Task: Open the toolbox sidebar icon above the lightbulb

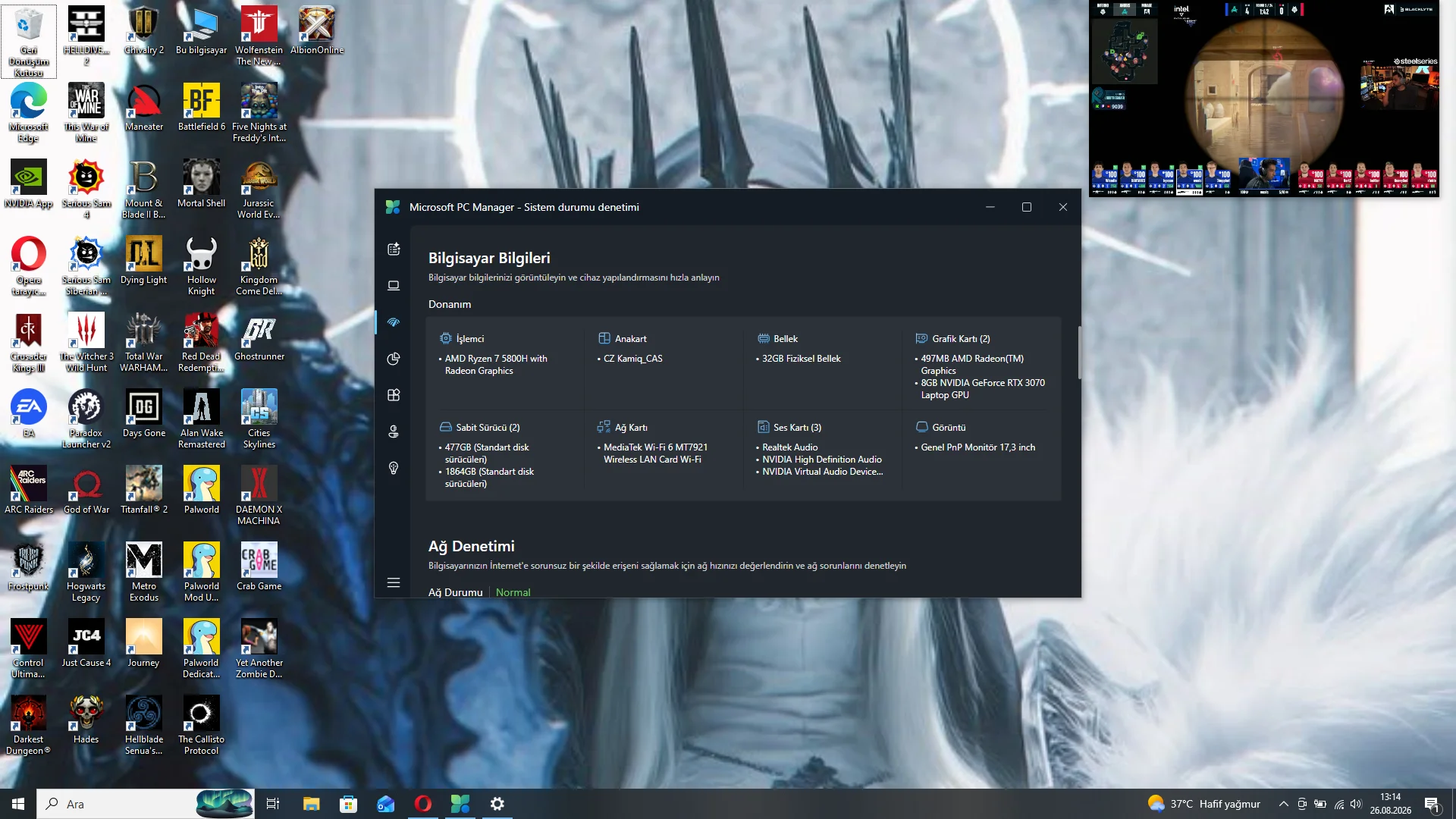Action: pyautogui.click(x=394, y=431)
